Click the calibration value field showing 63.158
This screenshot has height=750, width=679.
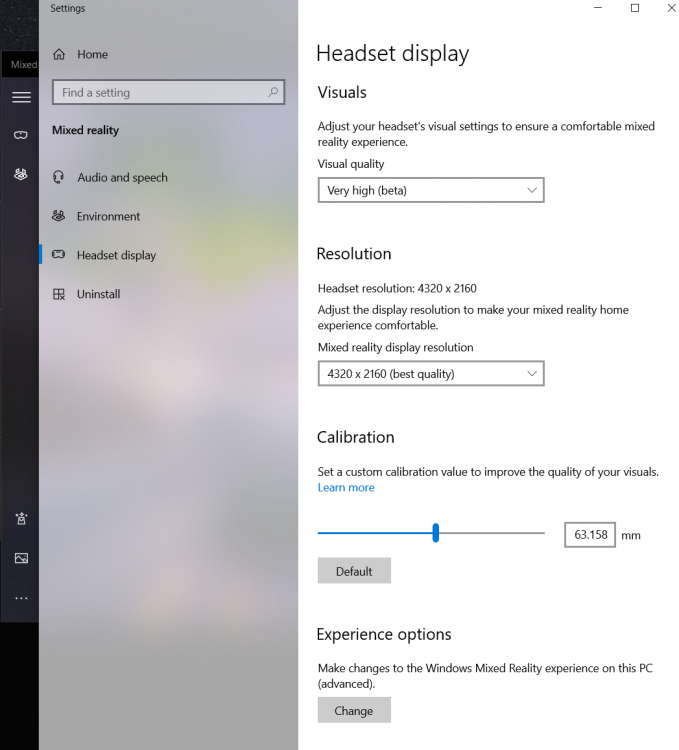pyautogui.click(x=590, y=535)
